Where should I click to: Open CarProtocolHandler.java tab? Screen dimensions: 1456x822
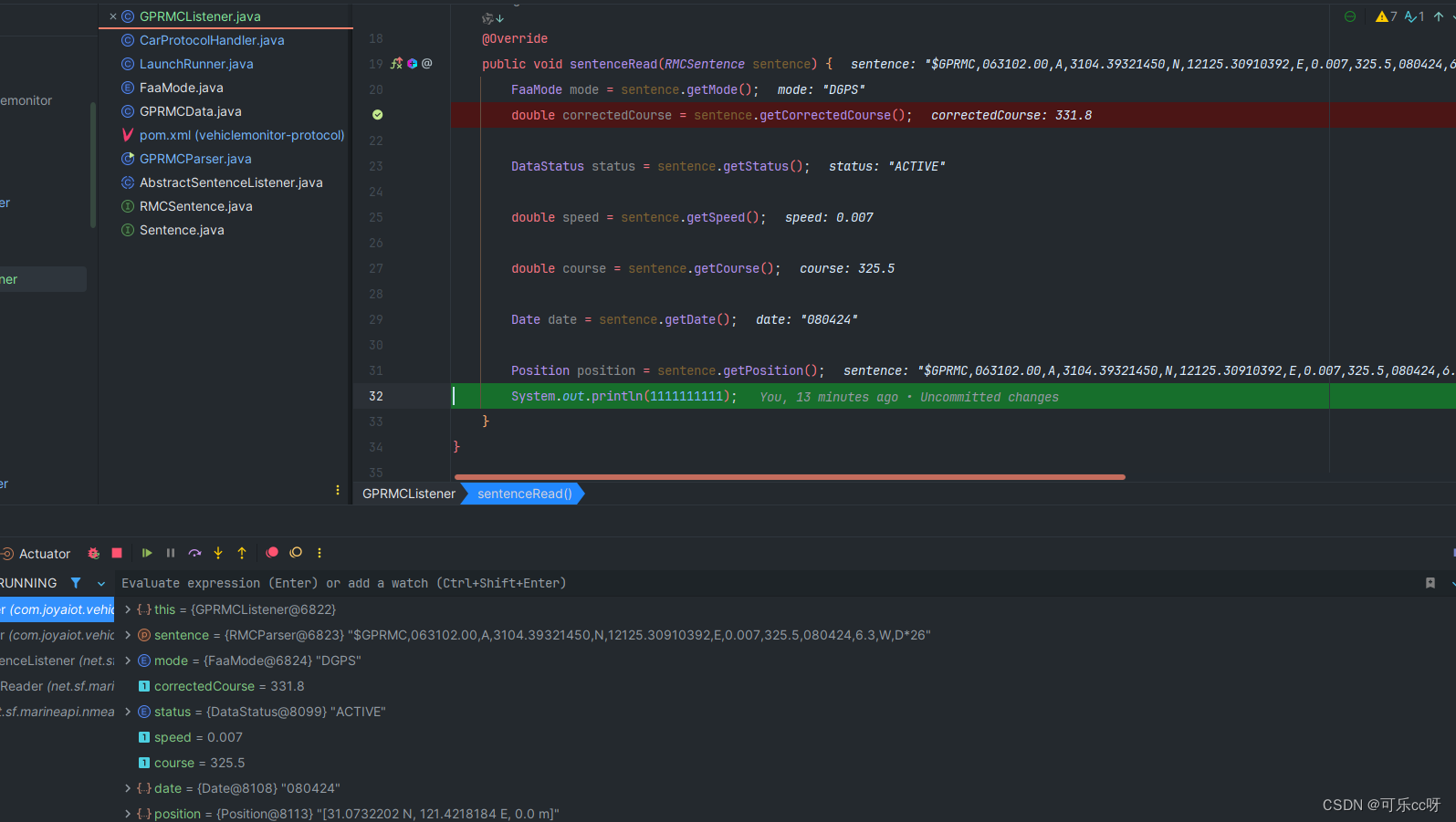tap(212, 40)
